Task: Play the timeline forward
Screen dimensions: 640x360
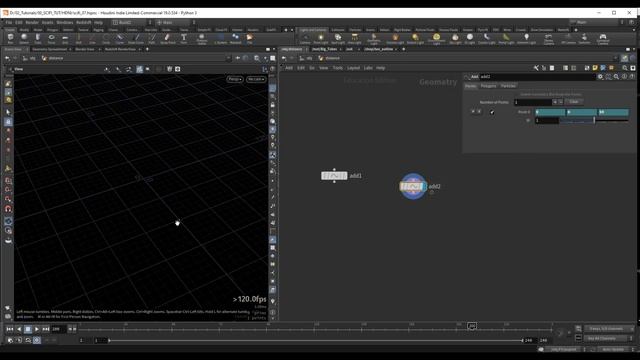Action: (x=37, y=329)
